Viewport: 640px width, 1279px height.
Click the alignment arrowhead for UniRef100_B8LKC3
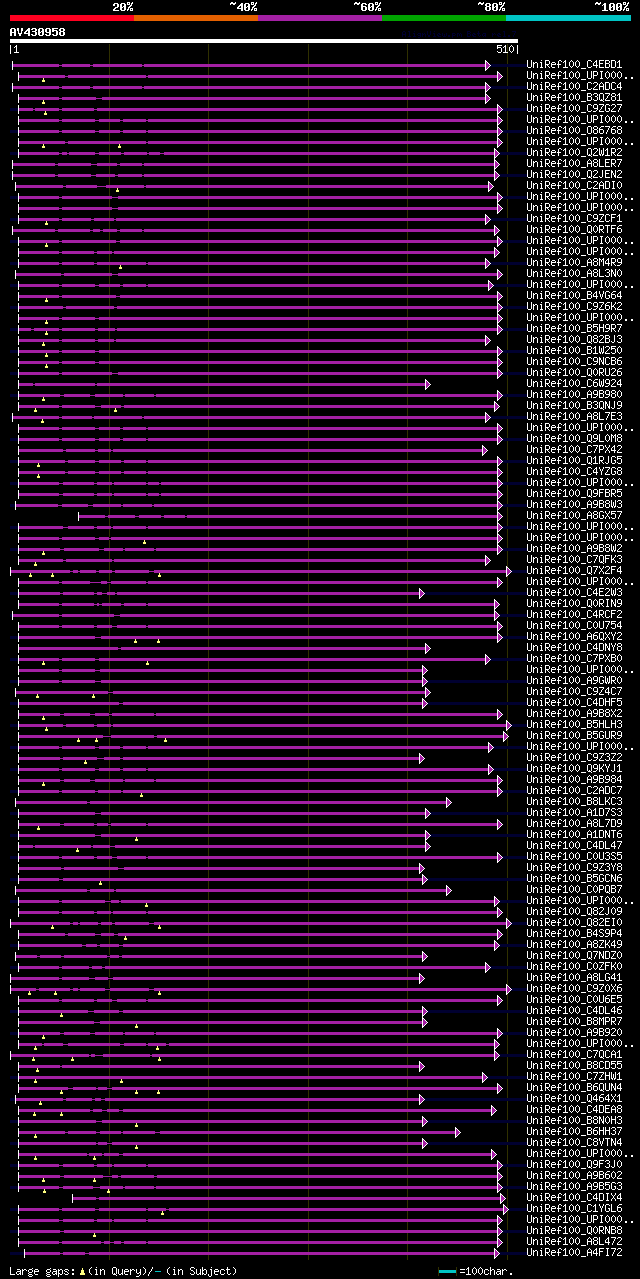pos(449,802)
